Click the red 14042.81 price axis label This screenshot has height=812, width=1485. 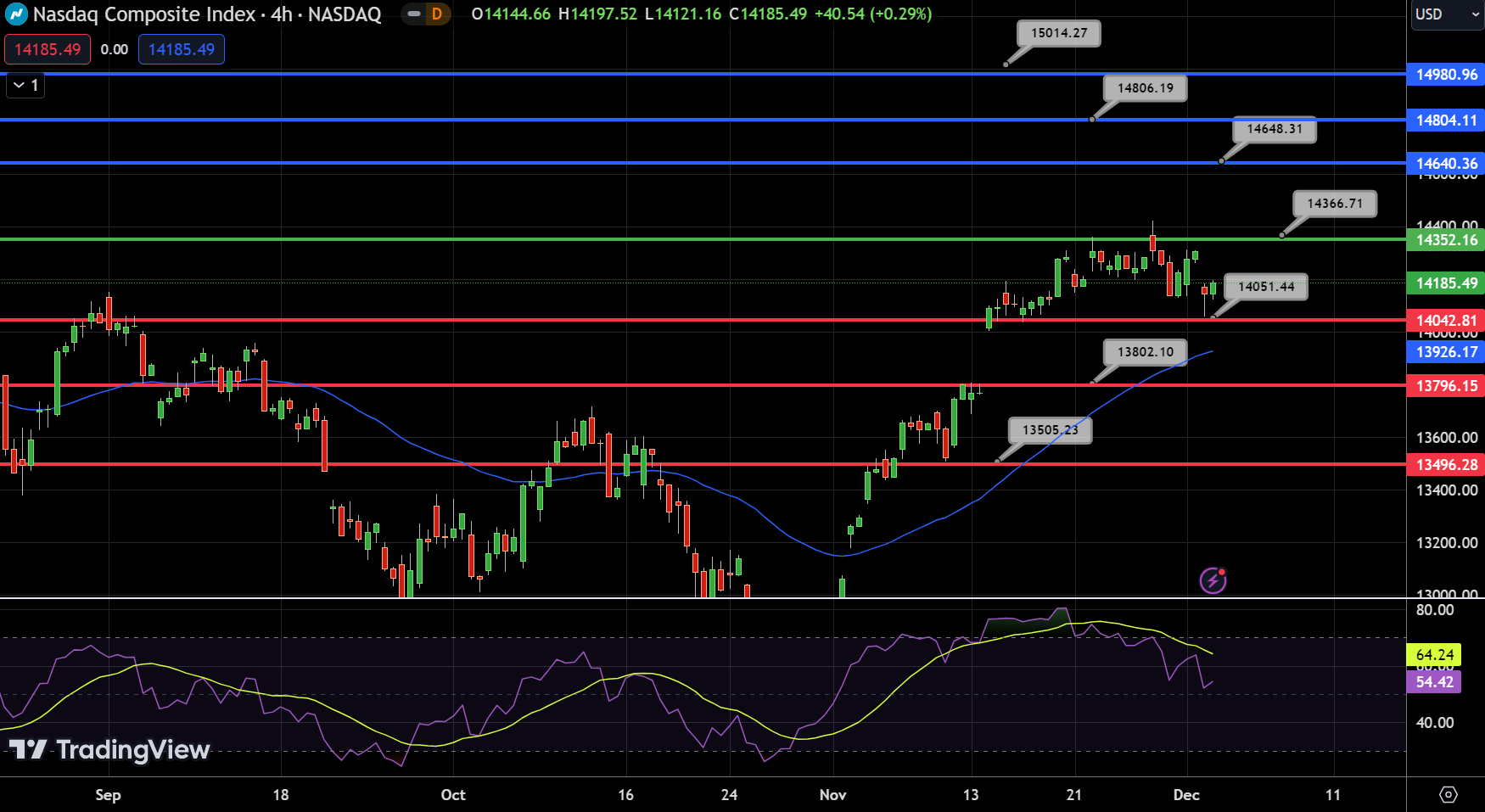1446,321
